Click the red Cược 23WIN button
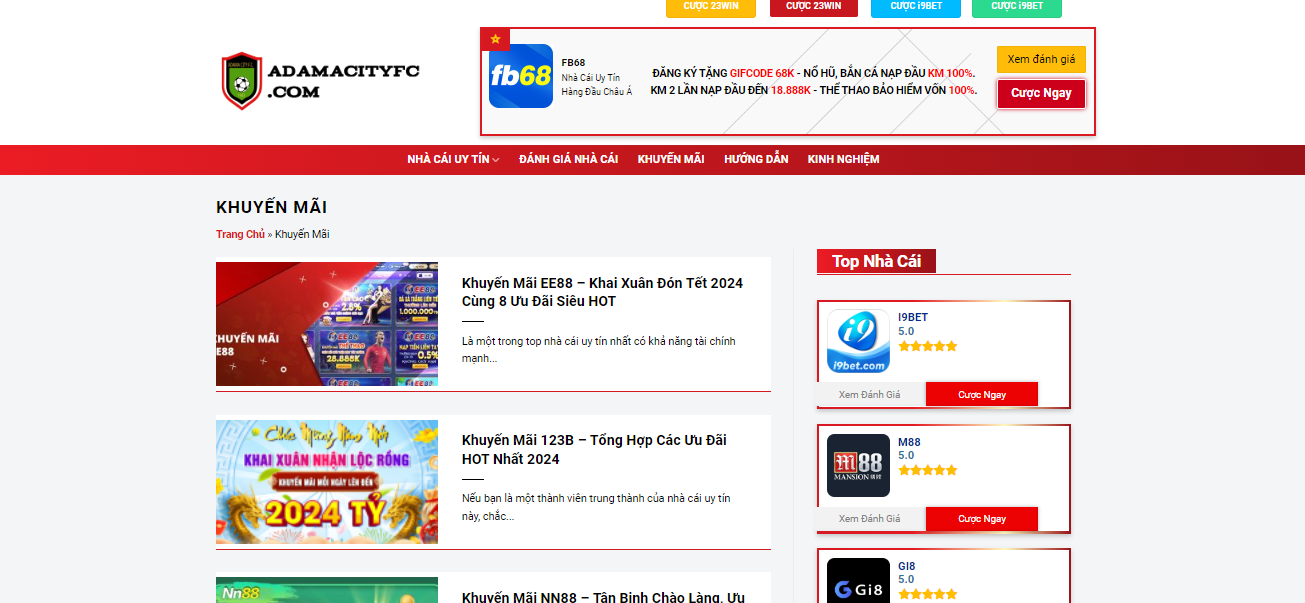 [814, 7]
